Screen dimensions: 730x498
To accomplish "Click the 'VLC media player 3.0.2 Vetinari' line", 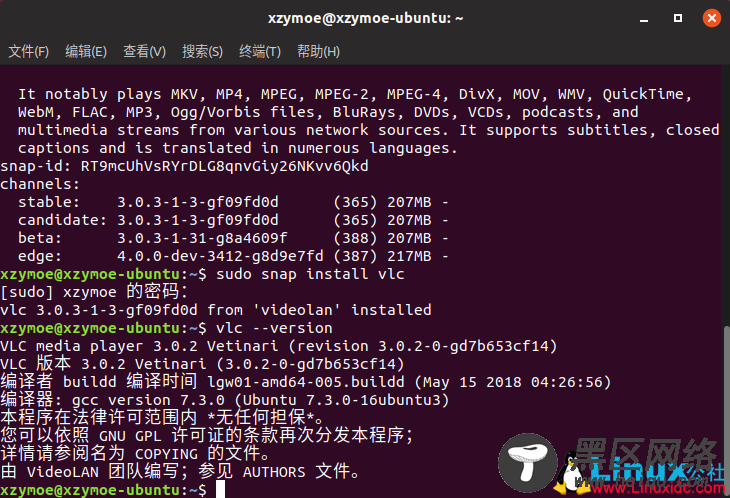I will pos(278,346).
